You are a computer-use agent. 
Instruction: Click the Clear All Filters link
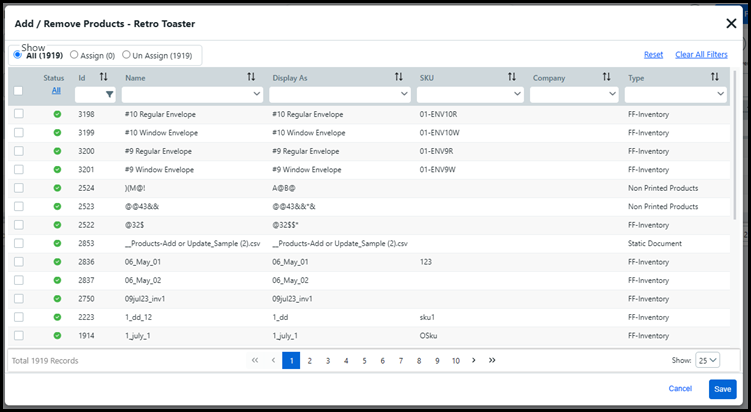pyautogui.click(x=701, y=55)
